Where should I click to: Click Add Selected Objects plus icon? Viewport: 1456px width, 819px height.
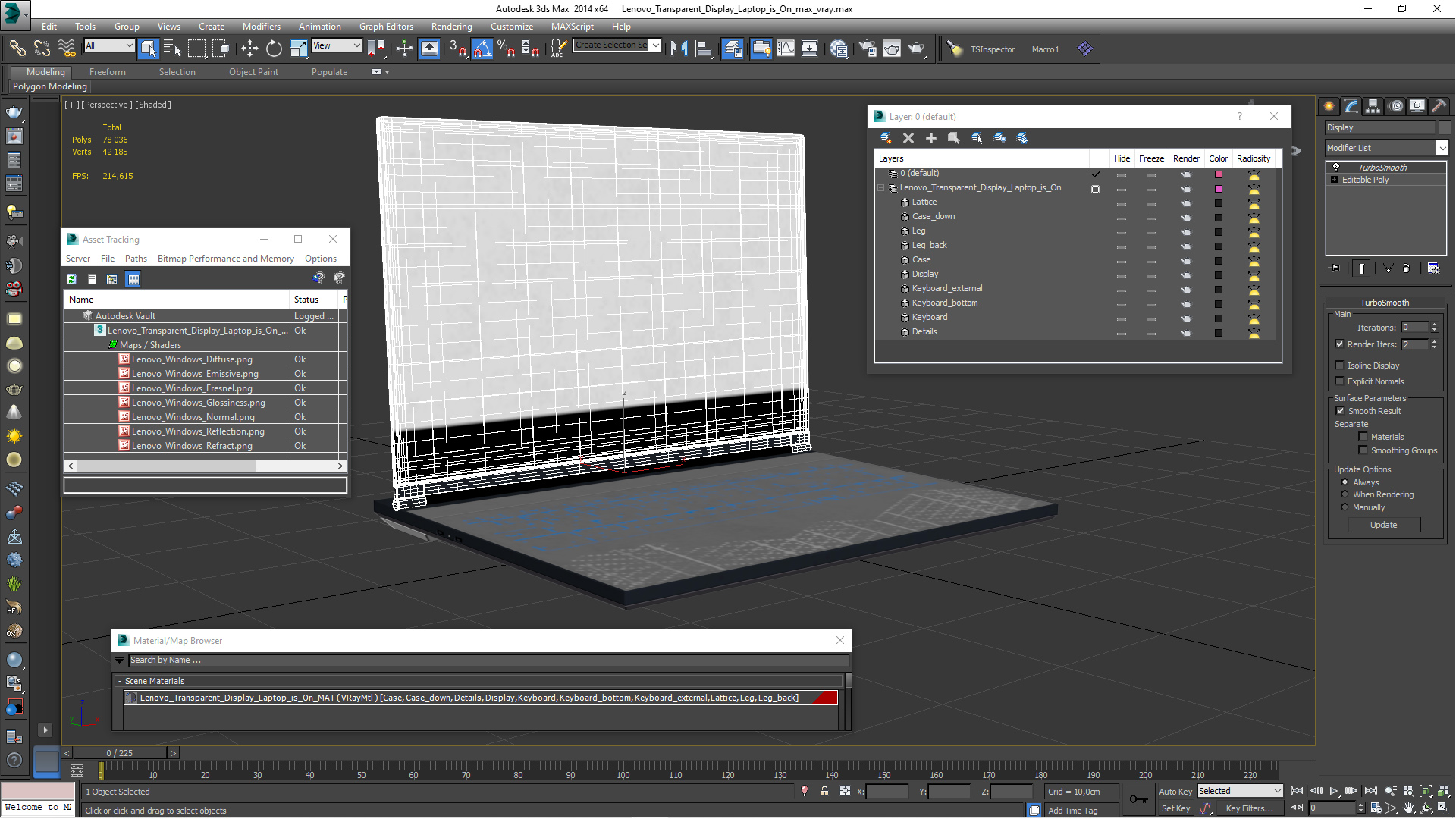click(x=931, y=138)
